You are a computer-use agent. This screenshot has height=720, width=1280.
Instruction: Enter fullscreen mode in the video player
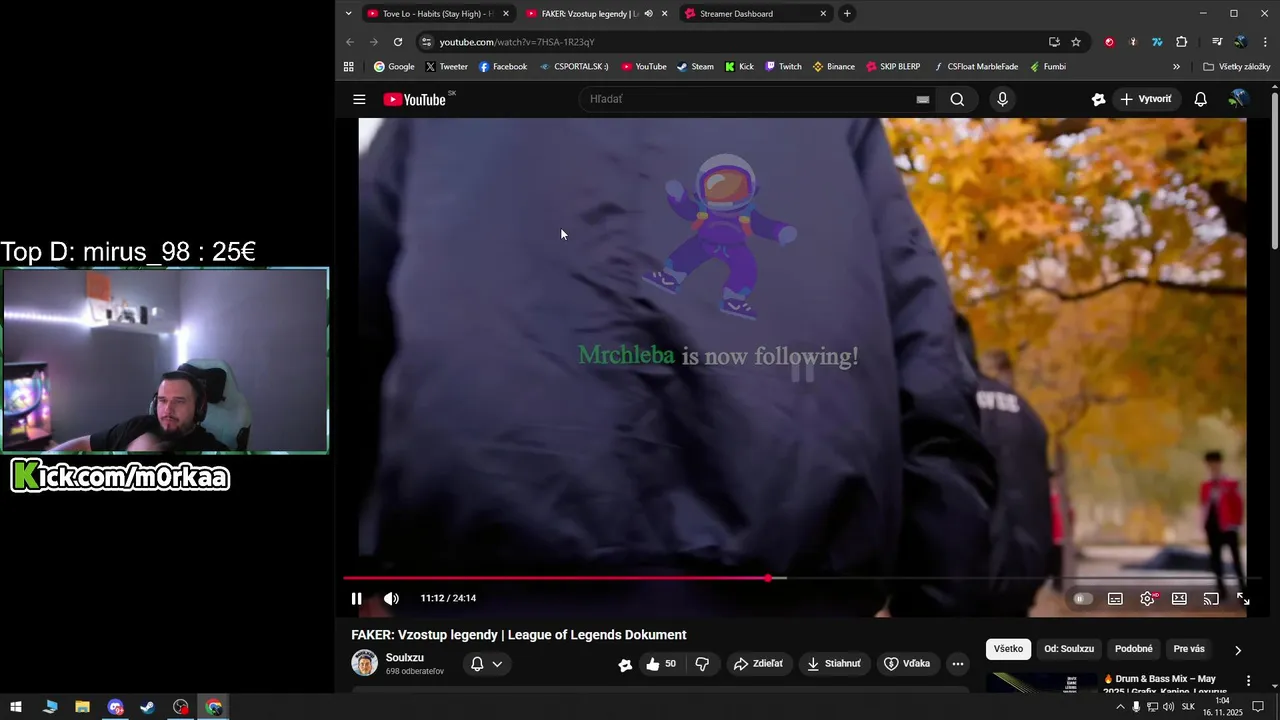tap(1243, 598)
